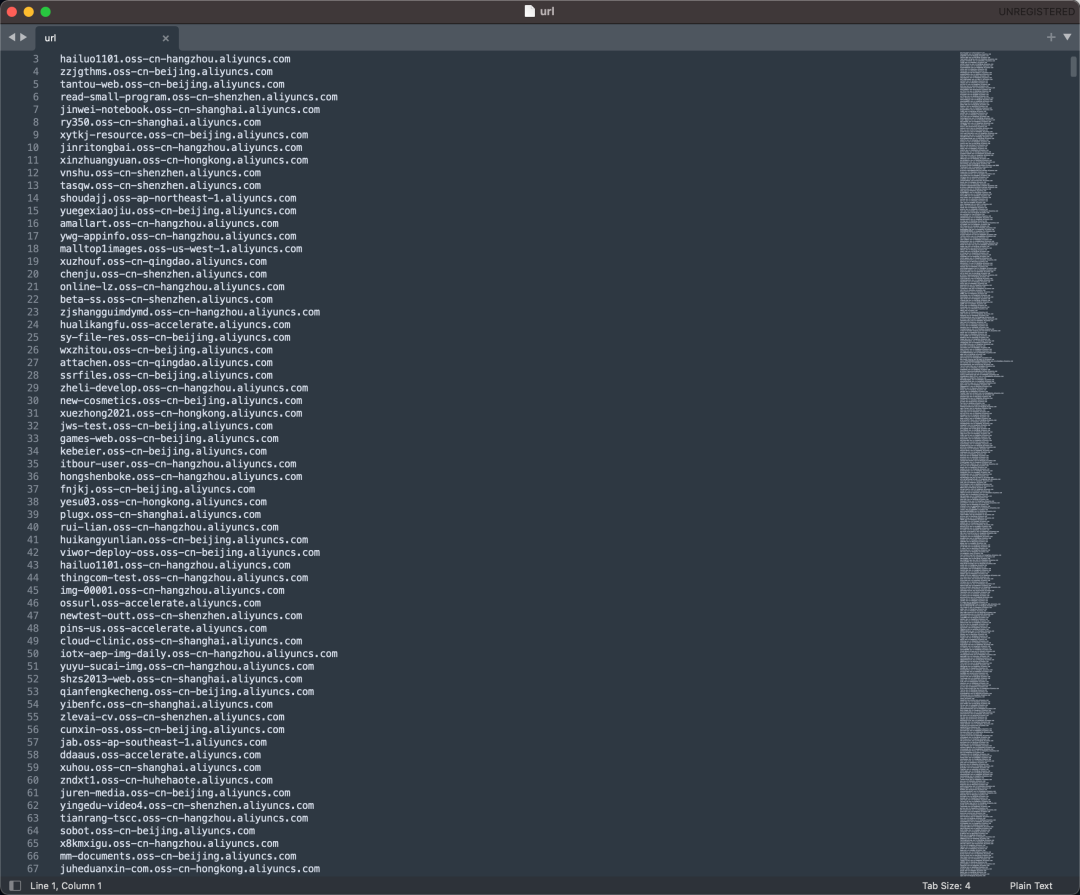Click the tantou-web.oss-cn-beijing line
This screenshot has height=895, width=1080.
(172, 84)
